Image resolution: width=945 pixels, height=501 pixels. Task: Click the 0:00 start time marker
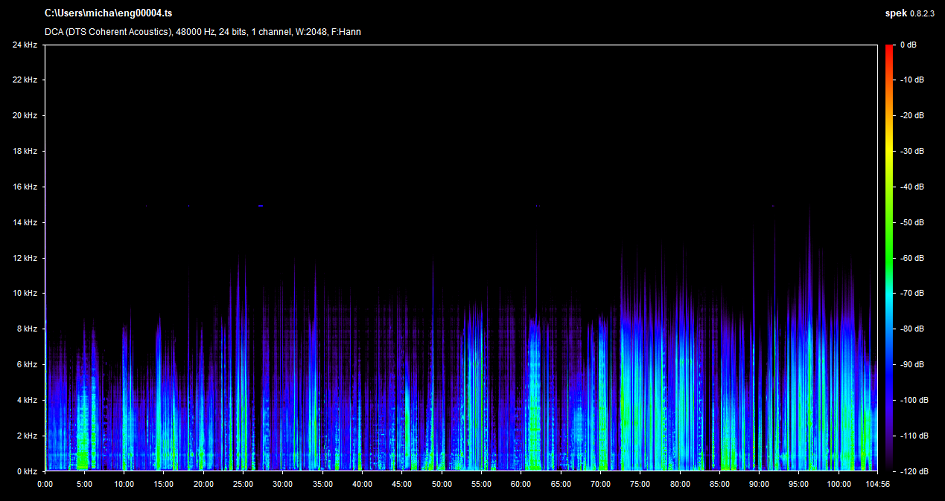point(45,484)
